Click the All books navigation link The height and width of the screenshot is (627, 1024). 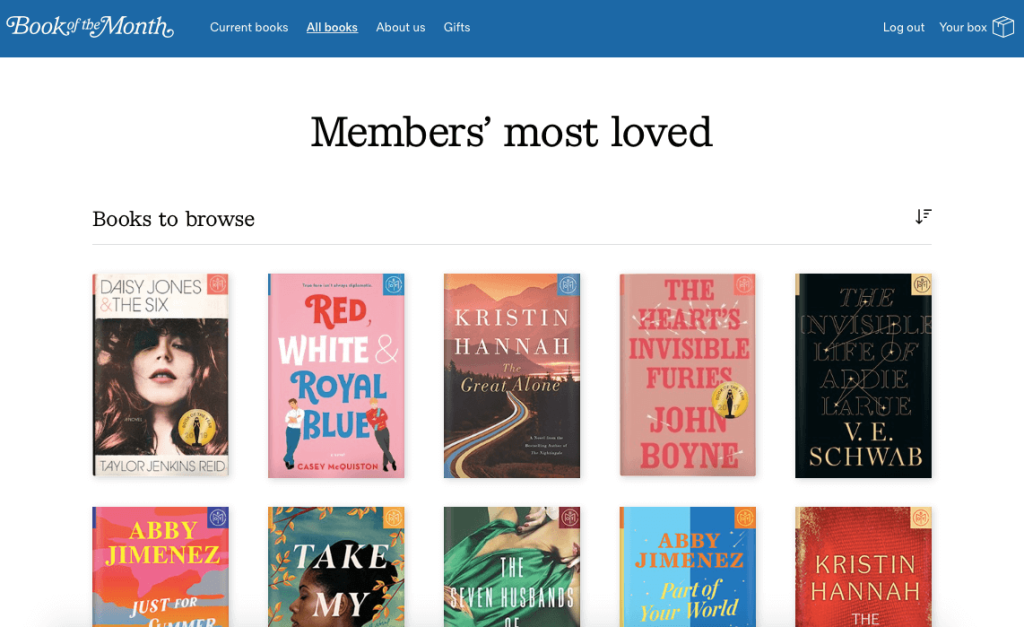(x=331, y=27)
